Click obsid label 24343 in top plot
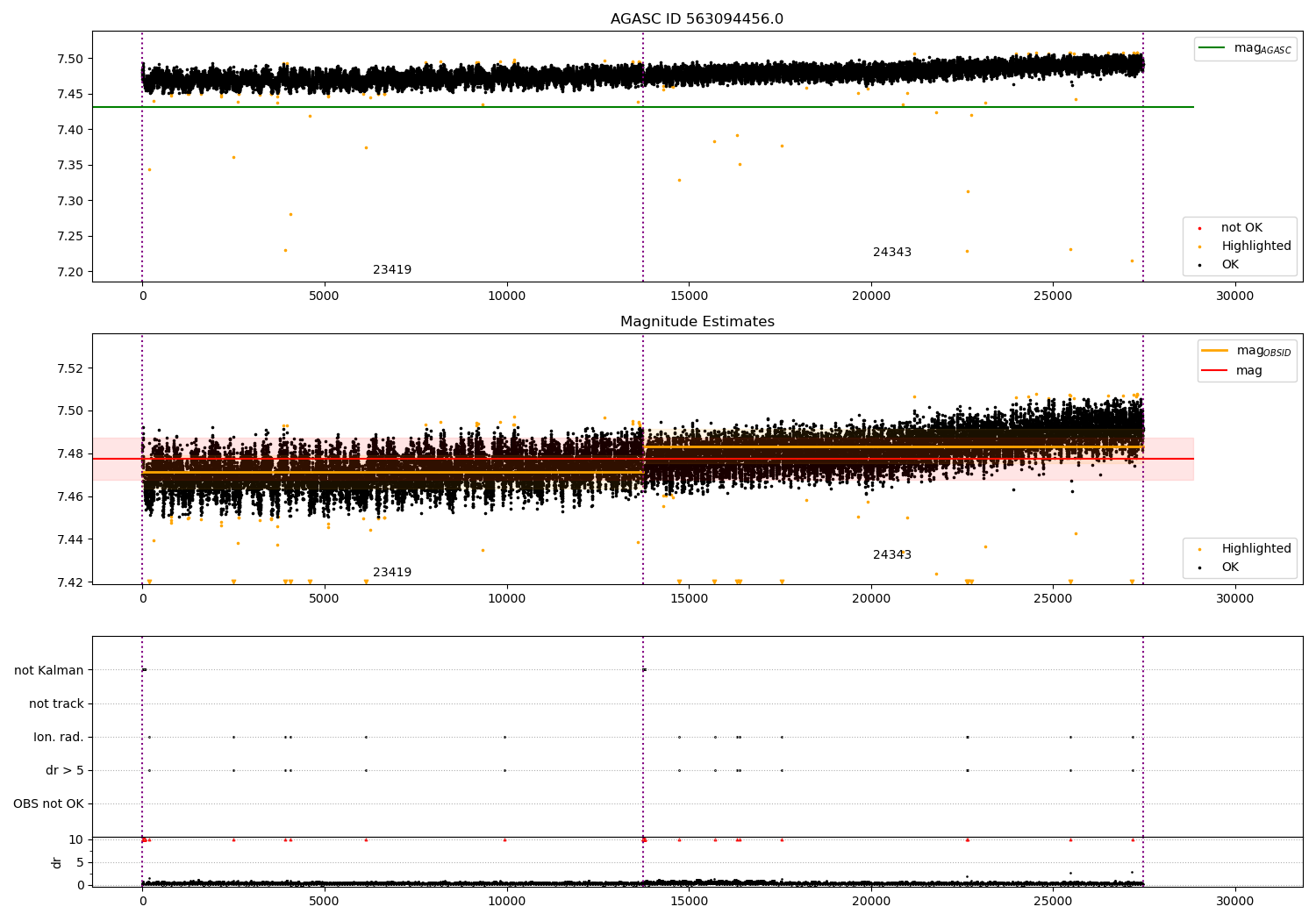Viewport: 1316px width, 921px height. 892,253
